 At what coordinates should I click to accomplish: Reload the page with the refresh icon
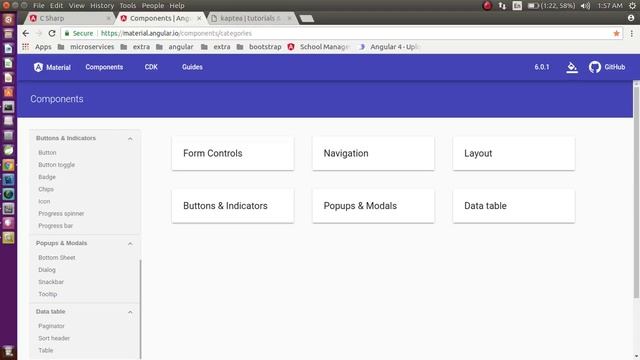tap(52, 33)
